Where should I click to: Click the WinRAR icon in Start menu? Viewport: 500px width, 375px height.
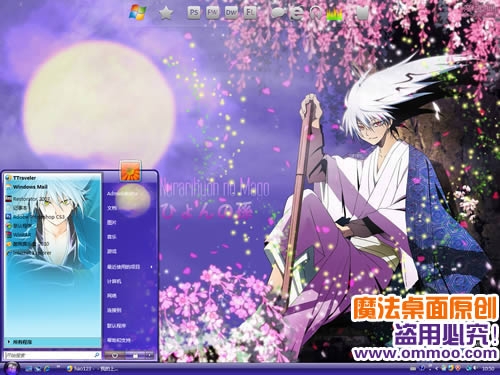[x=9, y=235]
